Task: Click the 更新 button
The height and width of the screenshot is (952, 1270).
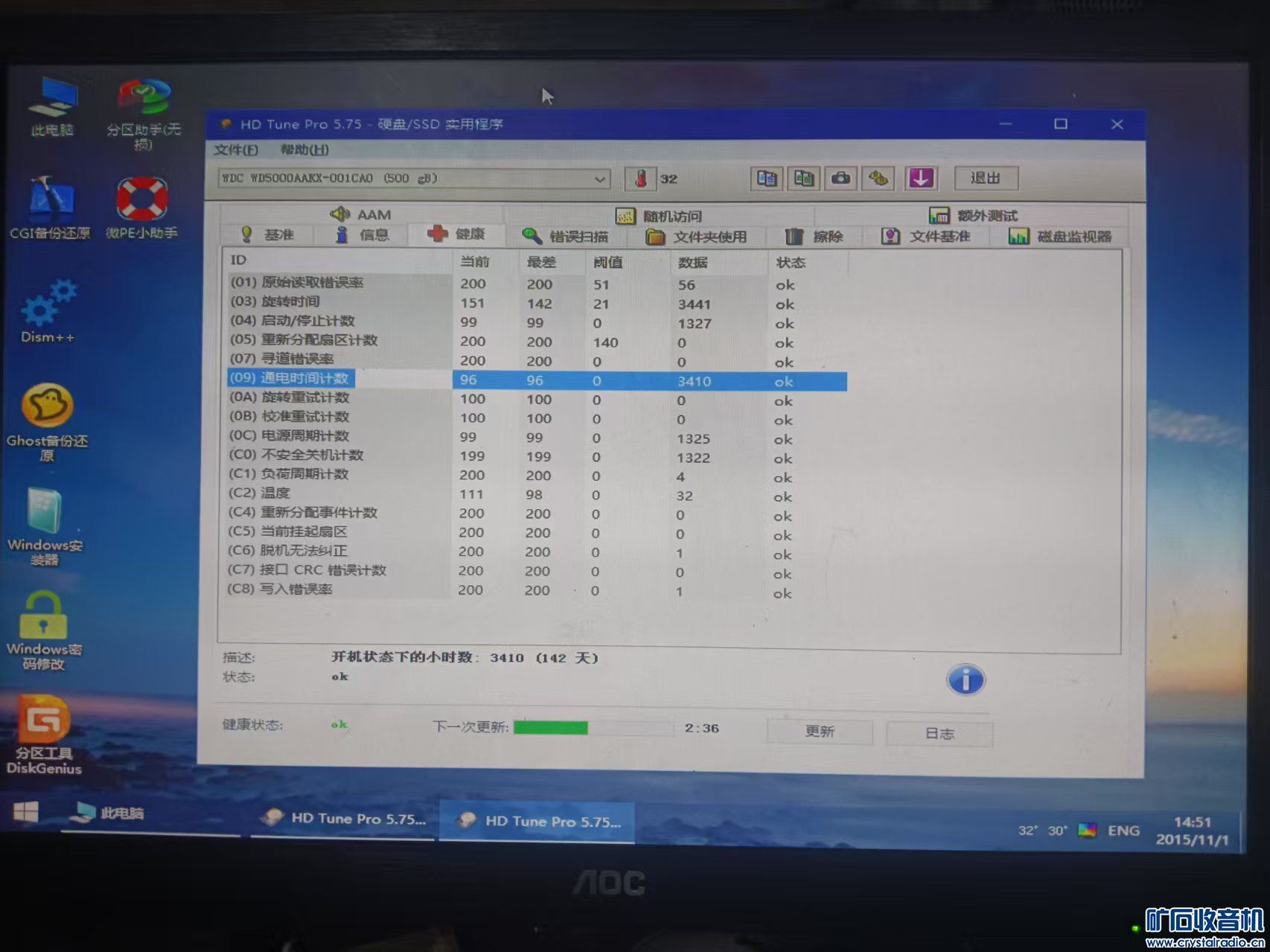Action: 820,731
